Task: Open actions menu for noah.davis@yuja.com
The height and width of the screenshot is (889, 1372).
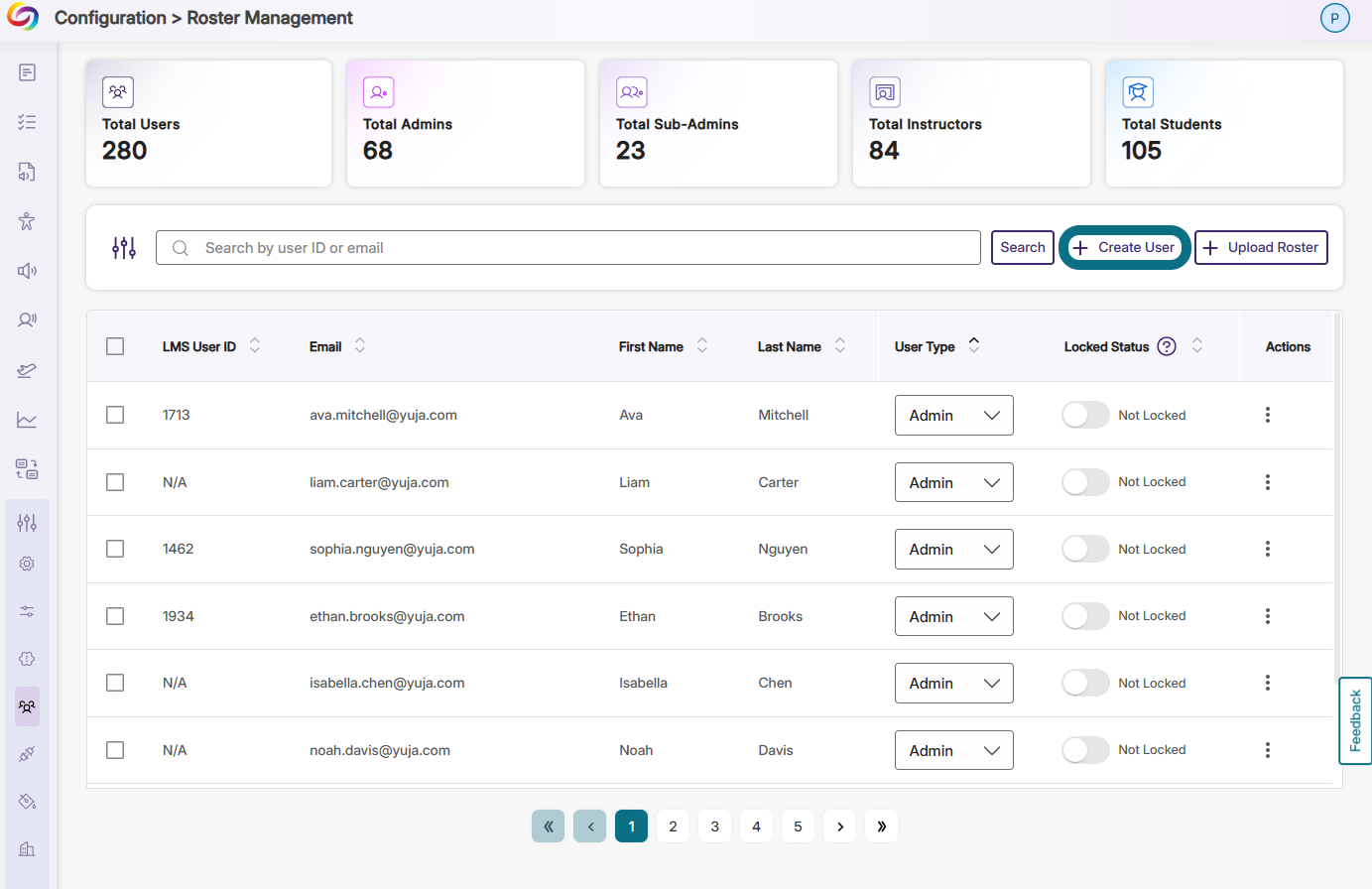Action: 1268,750
